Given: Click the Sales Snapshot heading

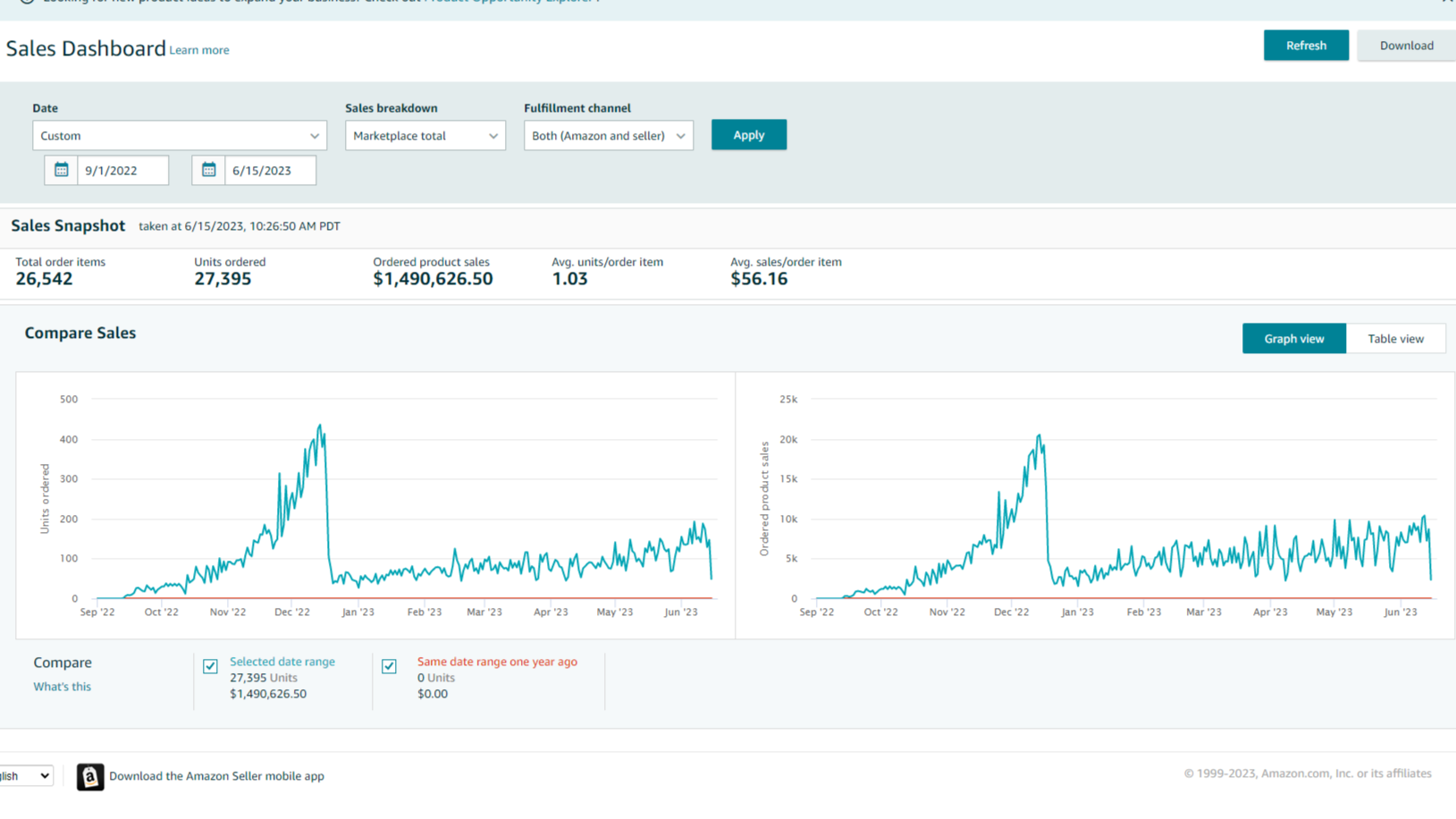Looking at the screenshot, I should (68, 226).
